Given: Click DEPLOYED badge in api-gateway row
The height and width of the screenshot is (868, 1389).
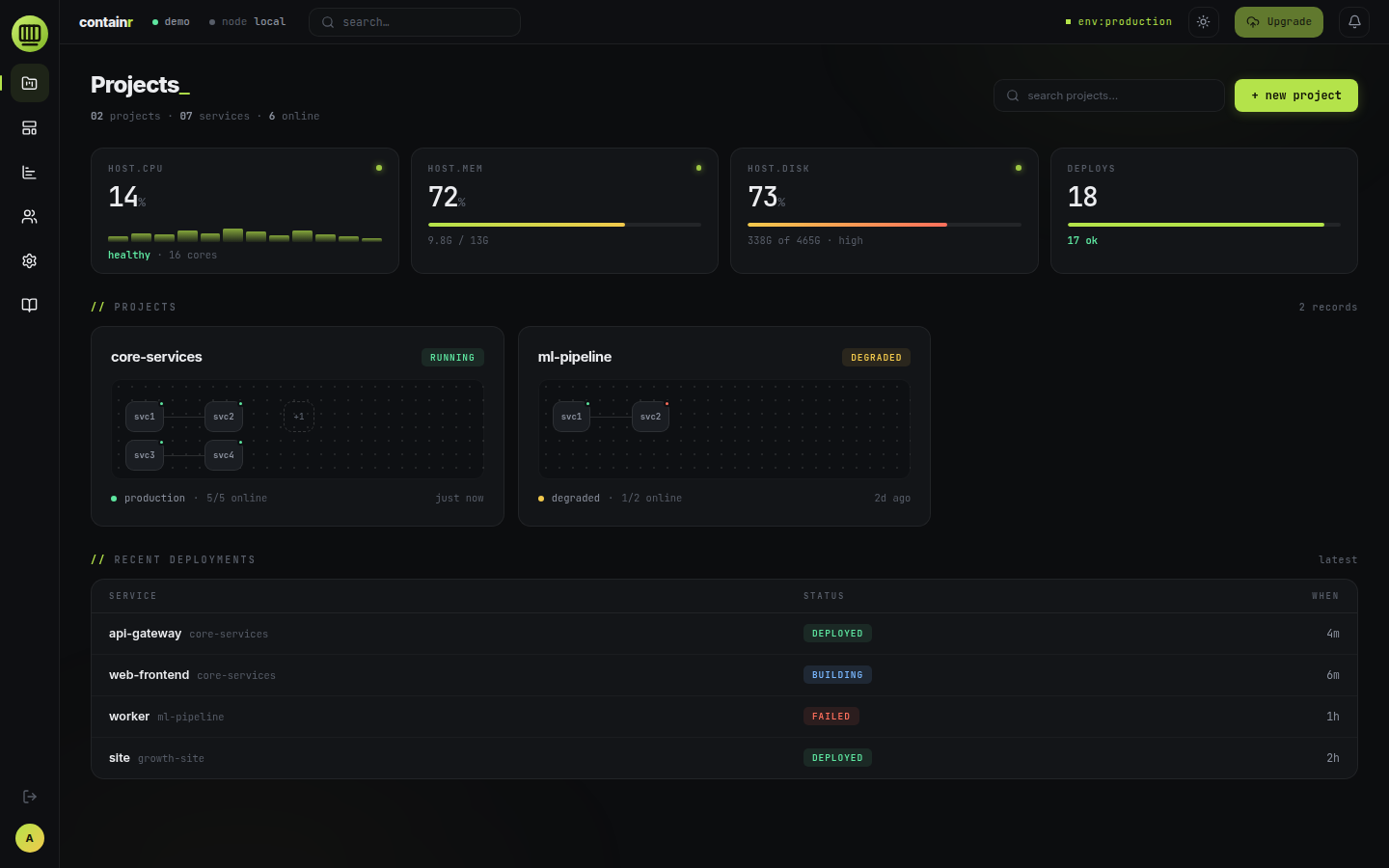Looking at the screenshot, I should 837,634.
